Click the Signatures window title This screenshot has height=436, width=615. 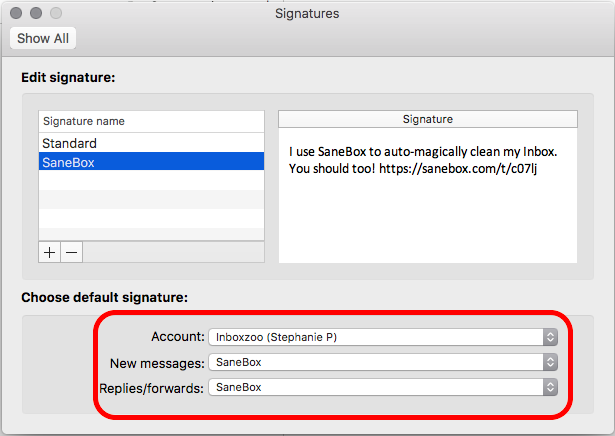tap(307, 14)
